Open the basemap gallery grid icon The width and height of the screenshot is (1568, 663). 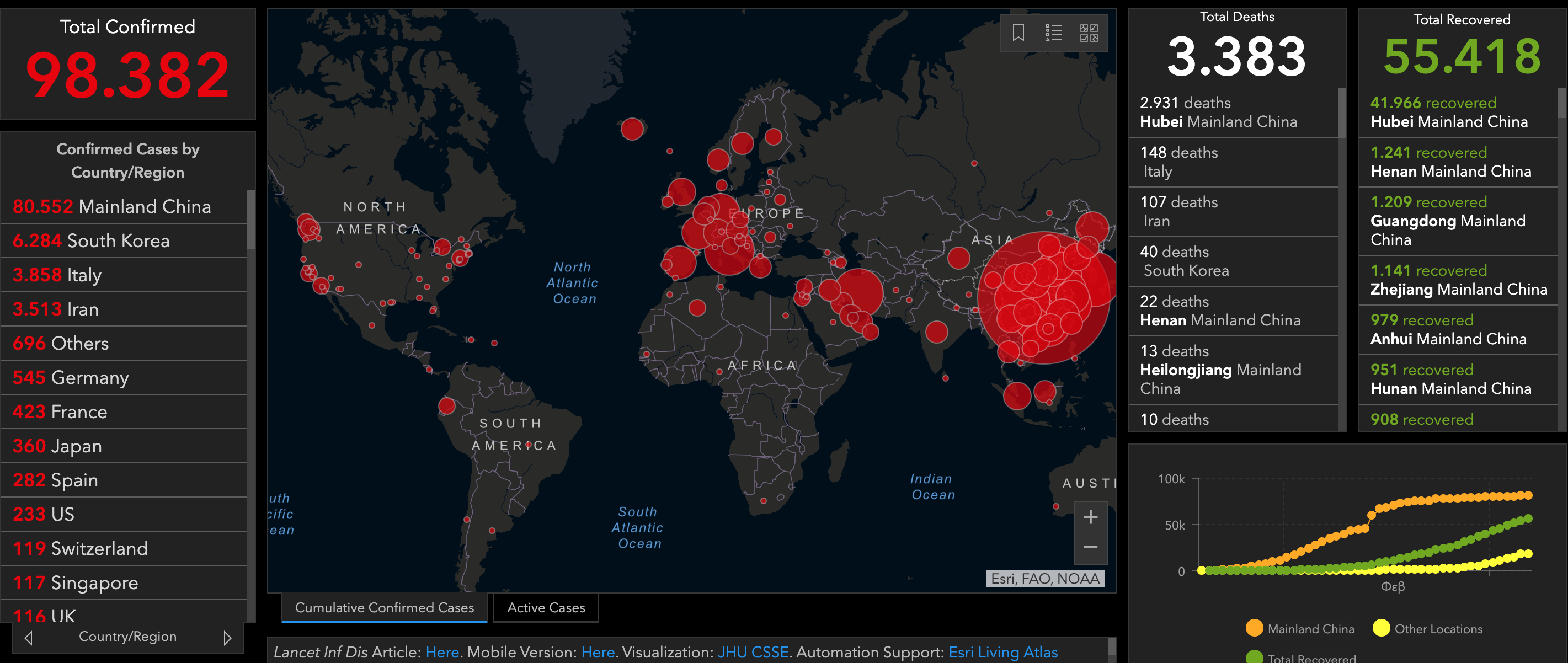(1089, 32)
